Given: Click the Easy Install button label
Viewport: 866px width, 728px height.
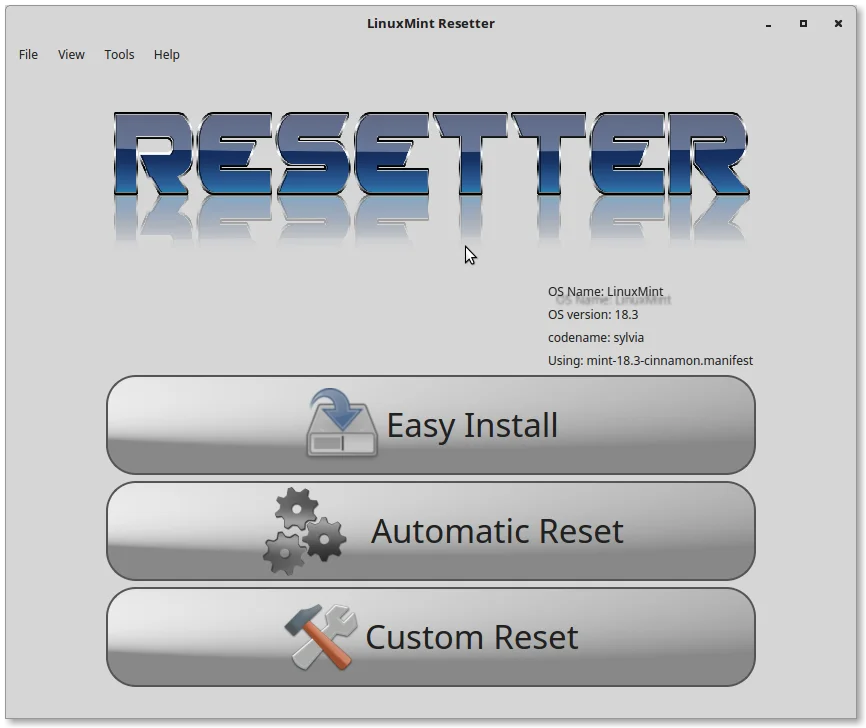Looking at the screenshot, I should [472, 425].
